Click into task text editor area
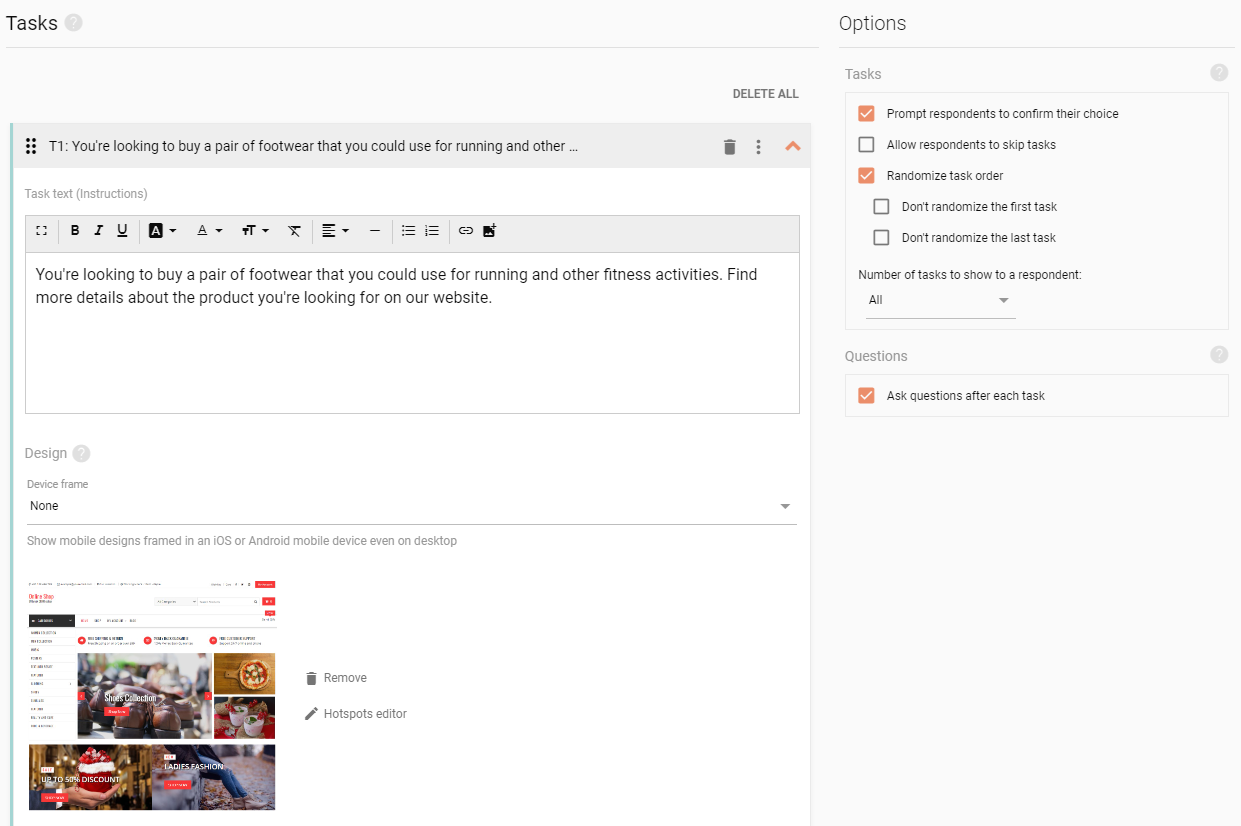Viewport: 1241px width, 826px height. [x=412, y=332]
